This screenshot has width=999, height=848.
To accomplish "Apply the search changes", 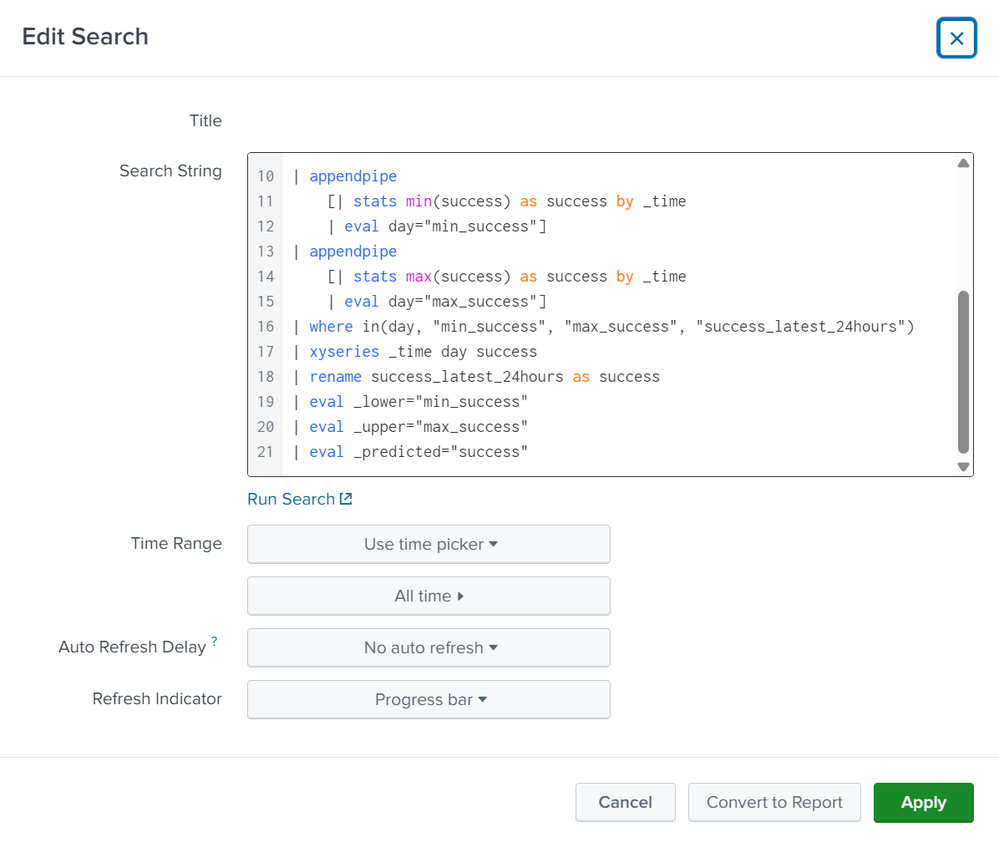I will coord(922,801).
